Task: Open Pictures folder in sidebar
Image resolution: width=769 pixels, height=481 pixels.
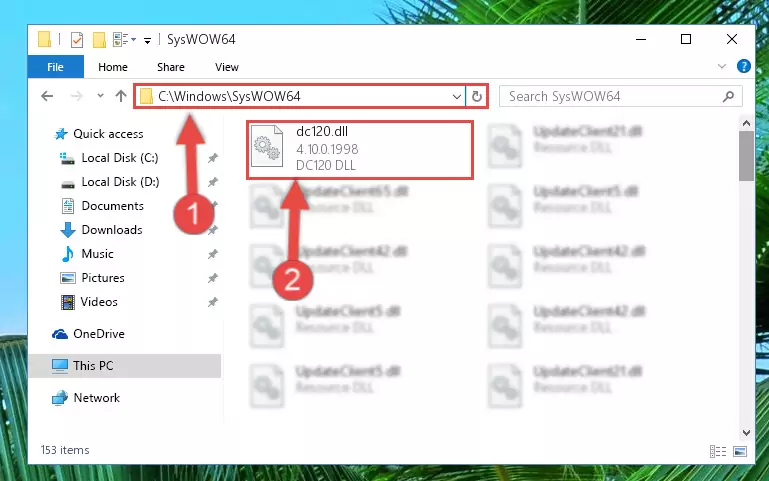Action: (103, 278)
